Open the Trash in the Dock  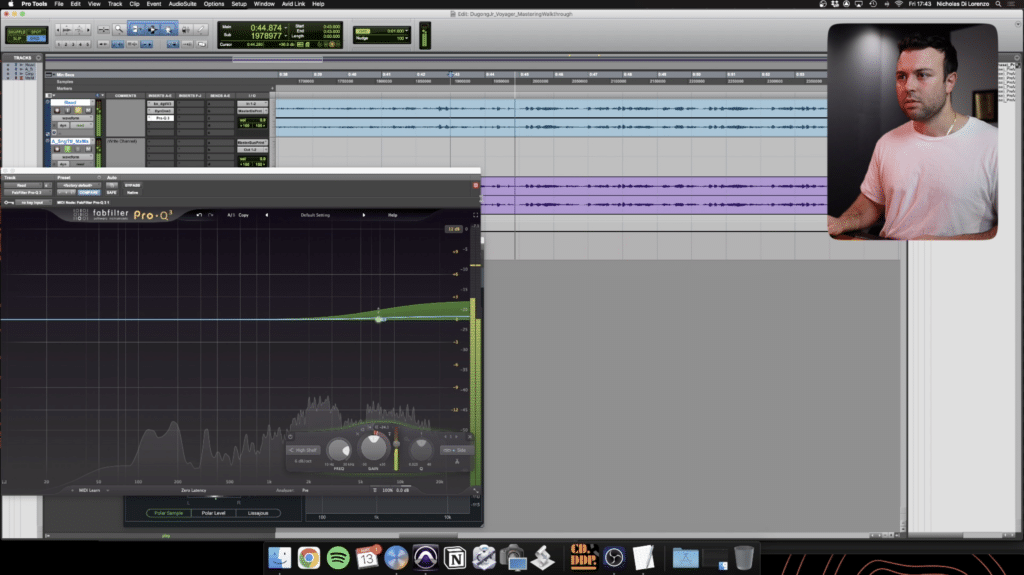click(x=744, y=558)
